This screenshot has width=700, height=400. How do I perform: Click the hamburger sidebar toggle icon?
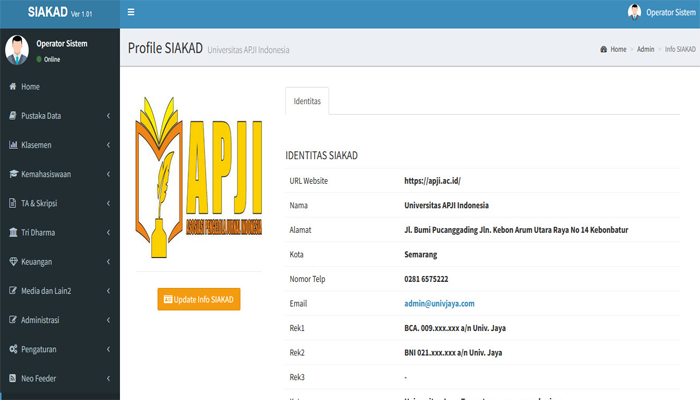pyautogui.click(x=131, y=12)
